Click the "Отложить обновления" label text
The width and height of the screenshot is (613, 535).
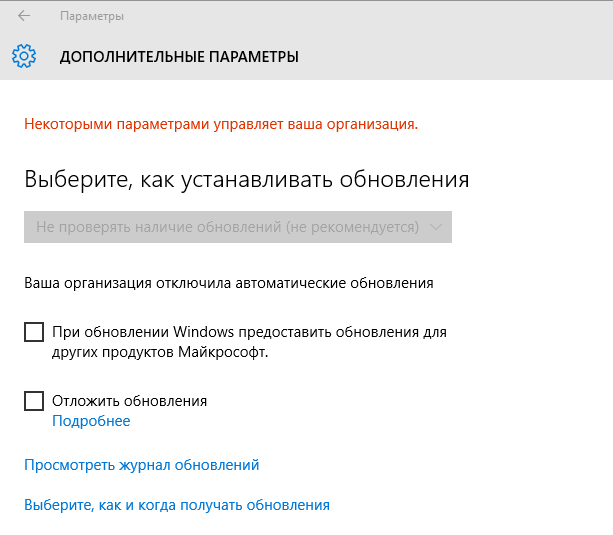[129, 401]
